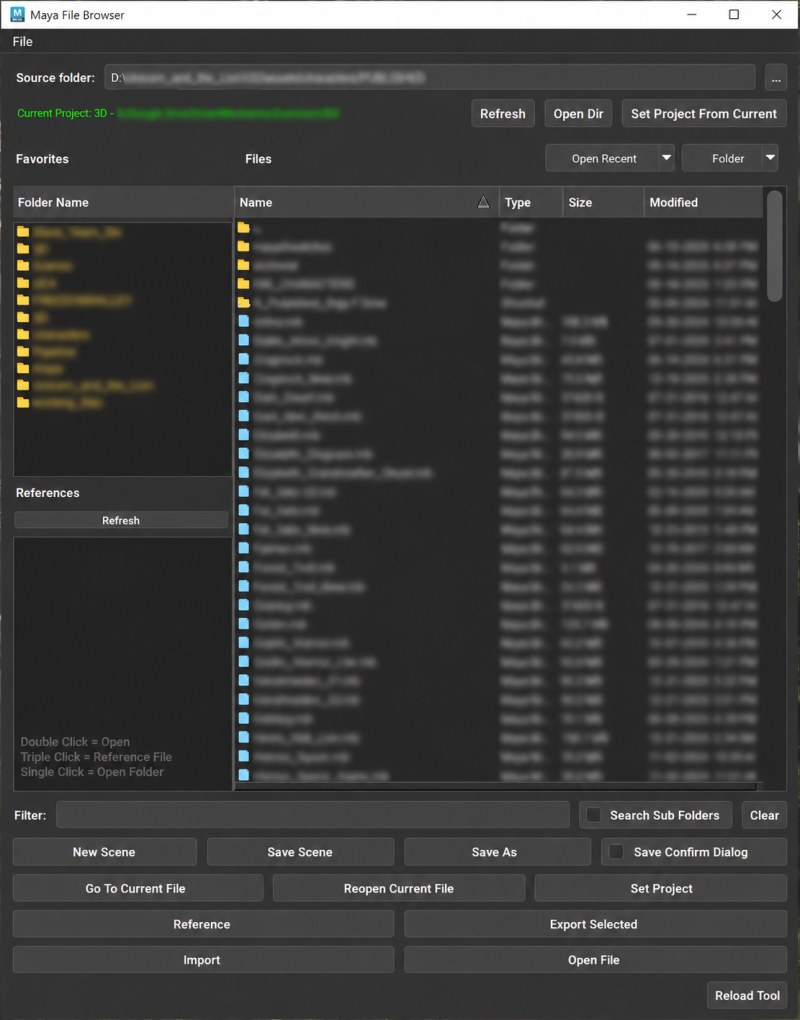Click the Open Dir button
Viewport: 800px width, 1020px height.
click(x=578, y=114)
